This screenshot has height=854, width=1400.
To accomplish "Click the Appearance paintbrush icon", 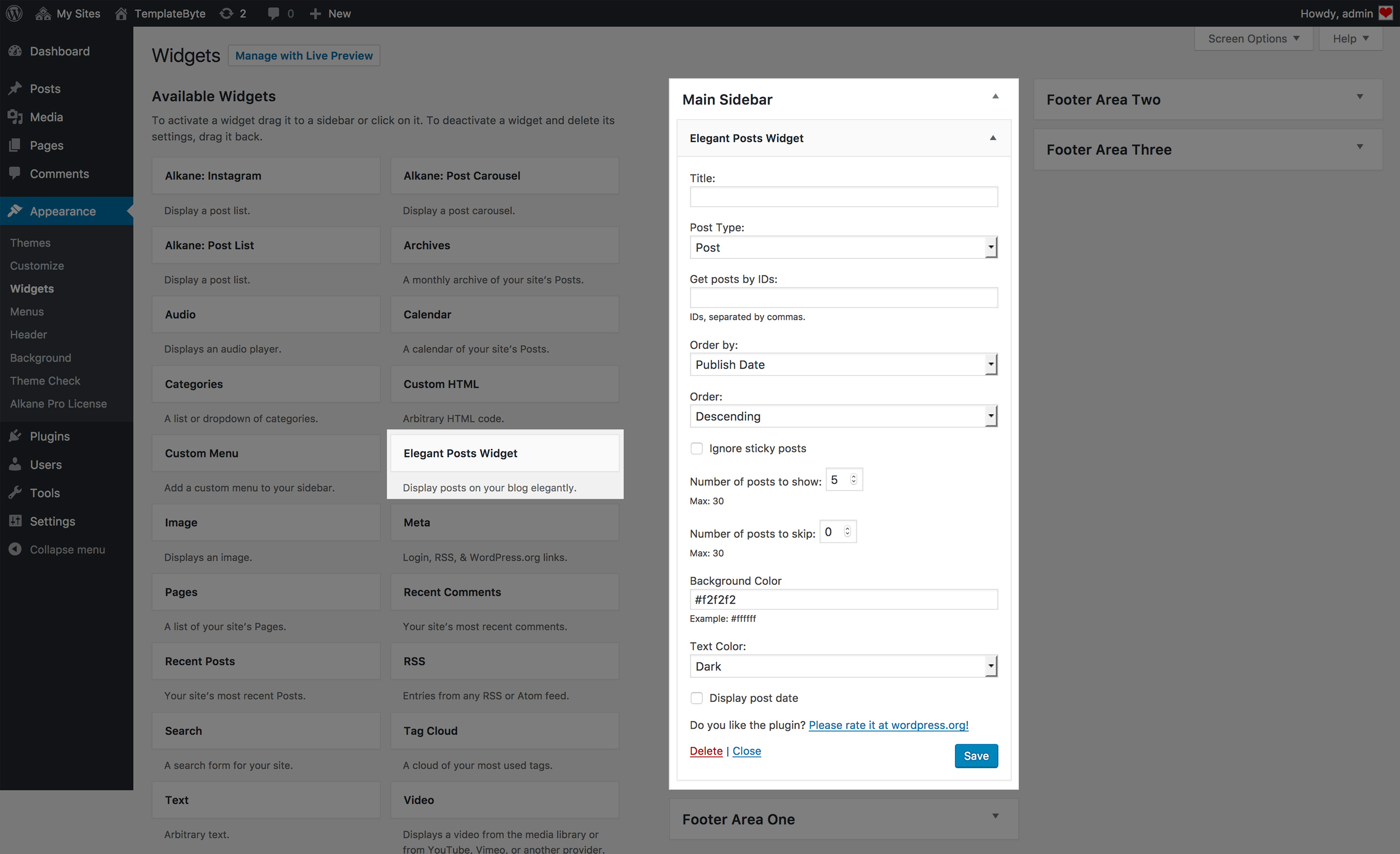I will coord(16,211).
